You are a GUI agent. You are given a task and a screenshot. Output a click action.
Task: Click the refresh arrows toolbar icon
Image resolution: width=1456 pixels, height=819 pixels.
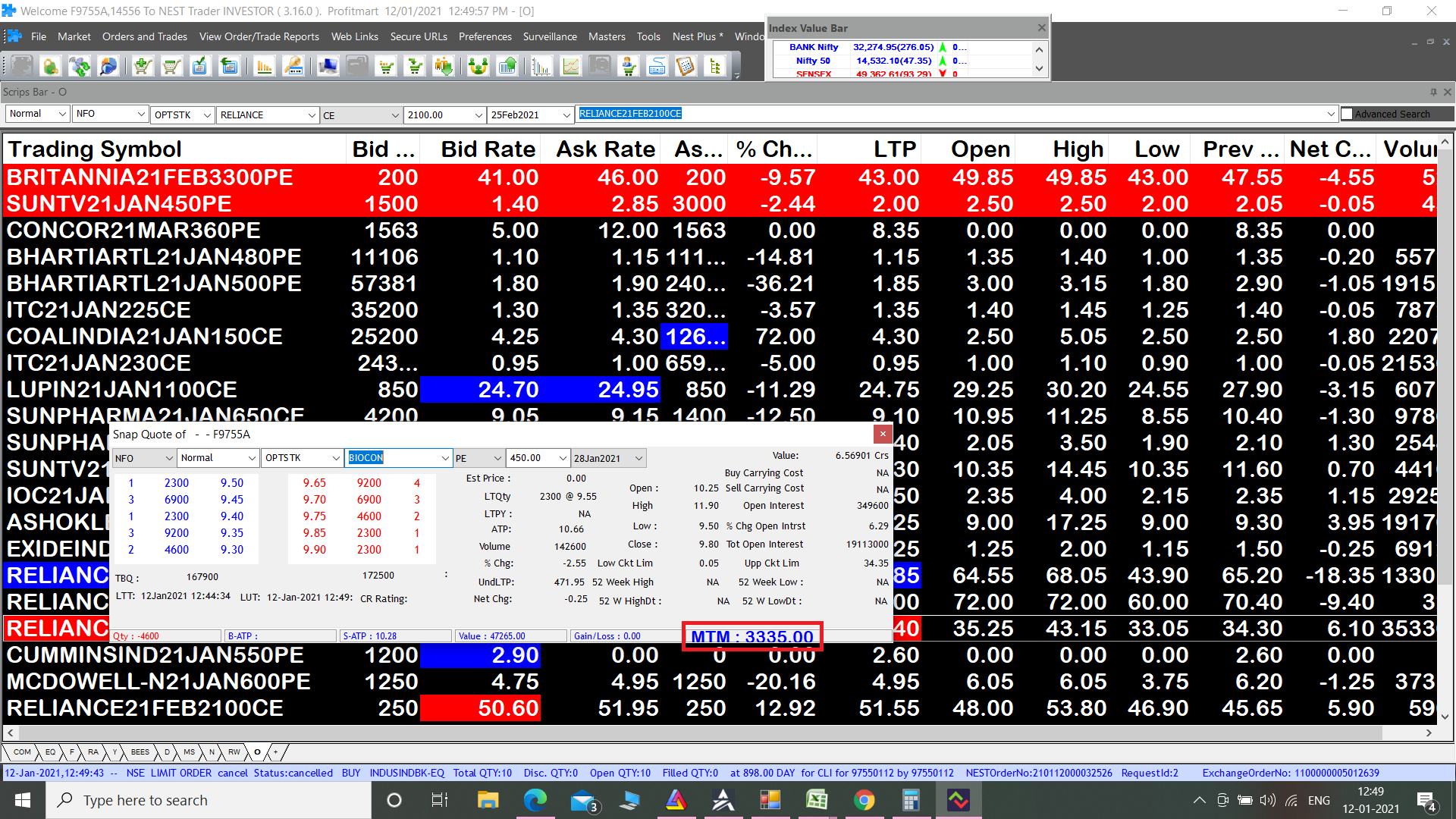click(80, 67)
